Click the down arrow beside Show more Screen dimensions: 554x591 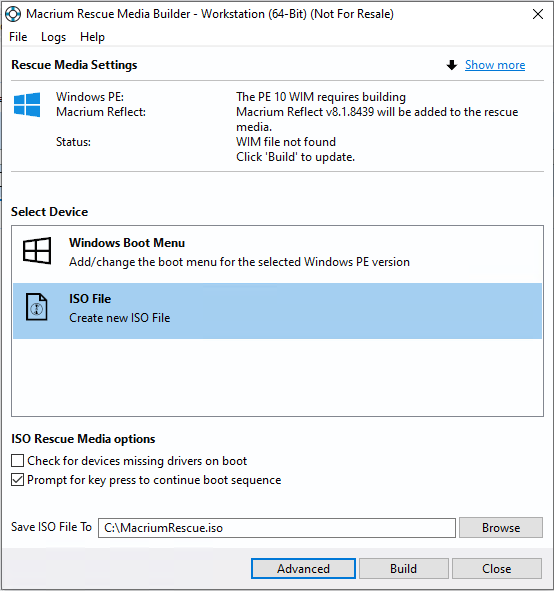(x=451, y=65)
